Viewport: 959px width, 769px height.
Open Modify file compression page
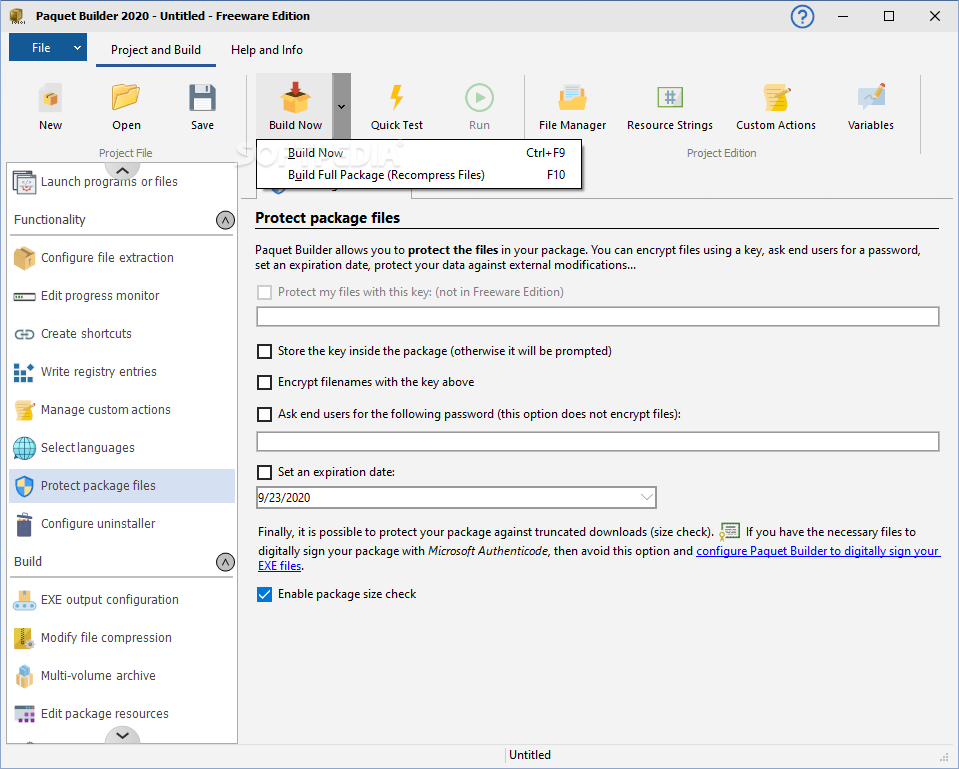[x=122, y=637]
